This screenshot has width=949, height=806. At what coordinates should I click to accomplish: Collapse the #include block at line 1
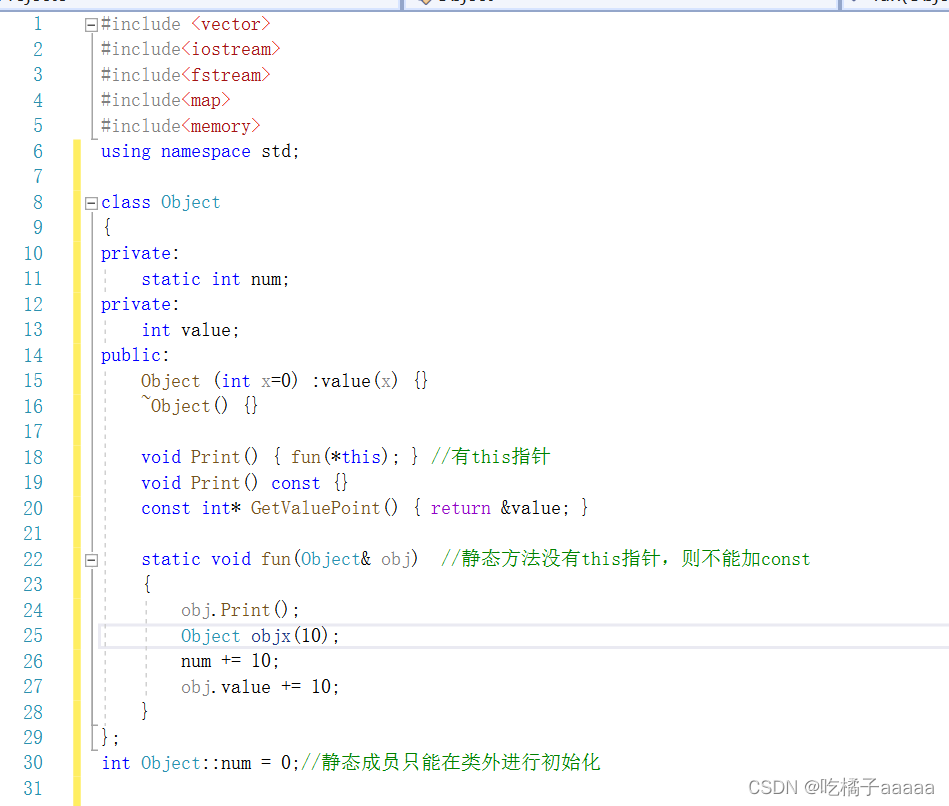tap(91, 24)
